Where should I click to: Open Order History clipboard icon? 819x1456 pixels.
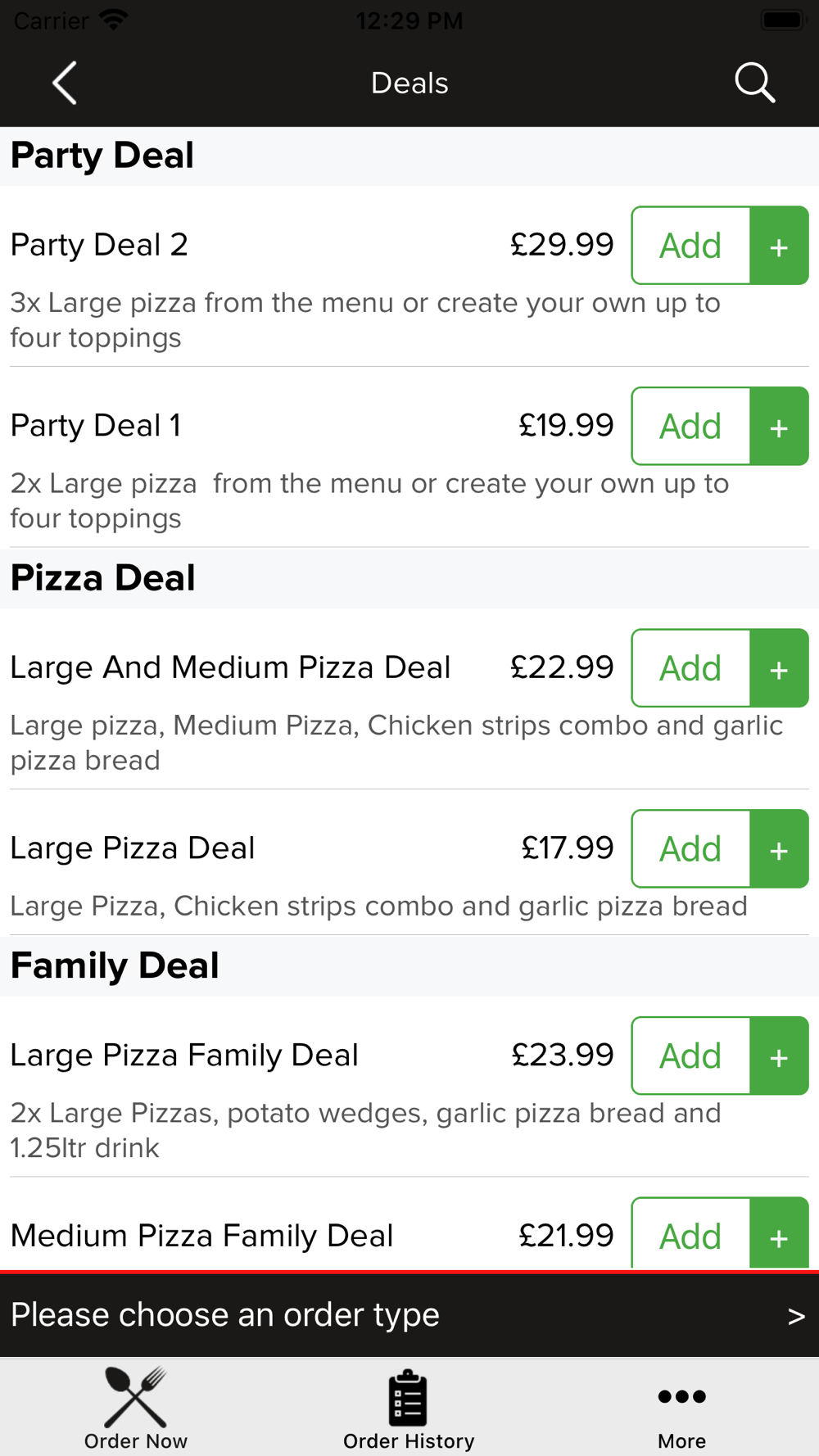[x=408, y=1397]
